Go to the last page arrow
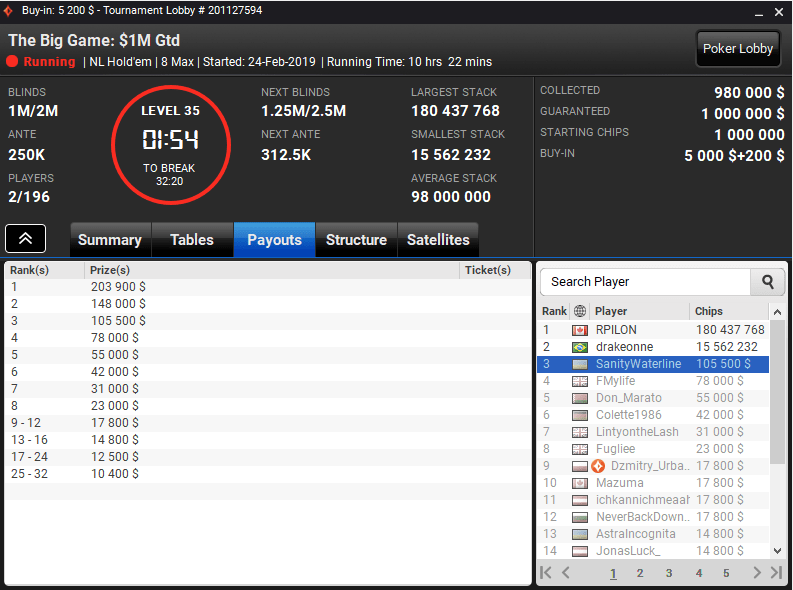Viewport: 793px width, 590px height. click(776, 572)
